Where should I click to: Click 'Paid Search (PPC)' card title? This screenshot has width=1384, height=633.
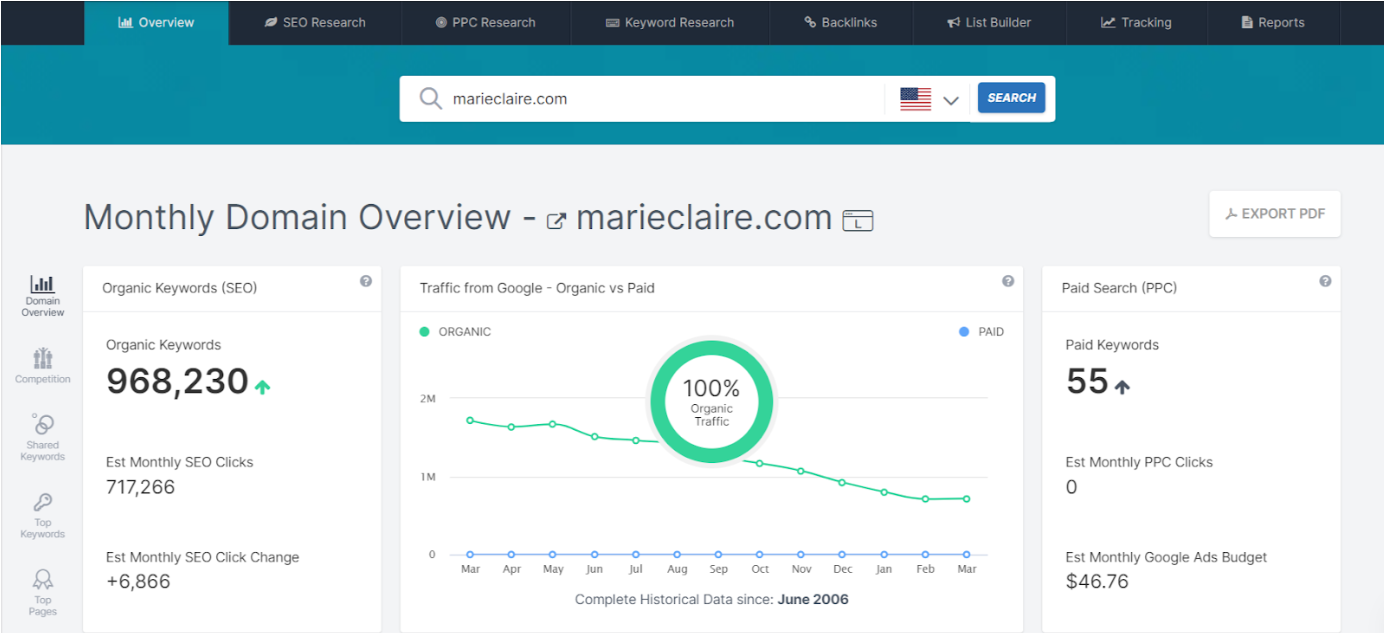click(1119, 287)
